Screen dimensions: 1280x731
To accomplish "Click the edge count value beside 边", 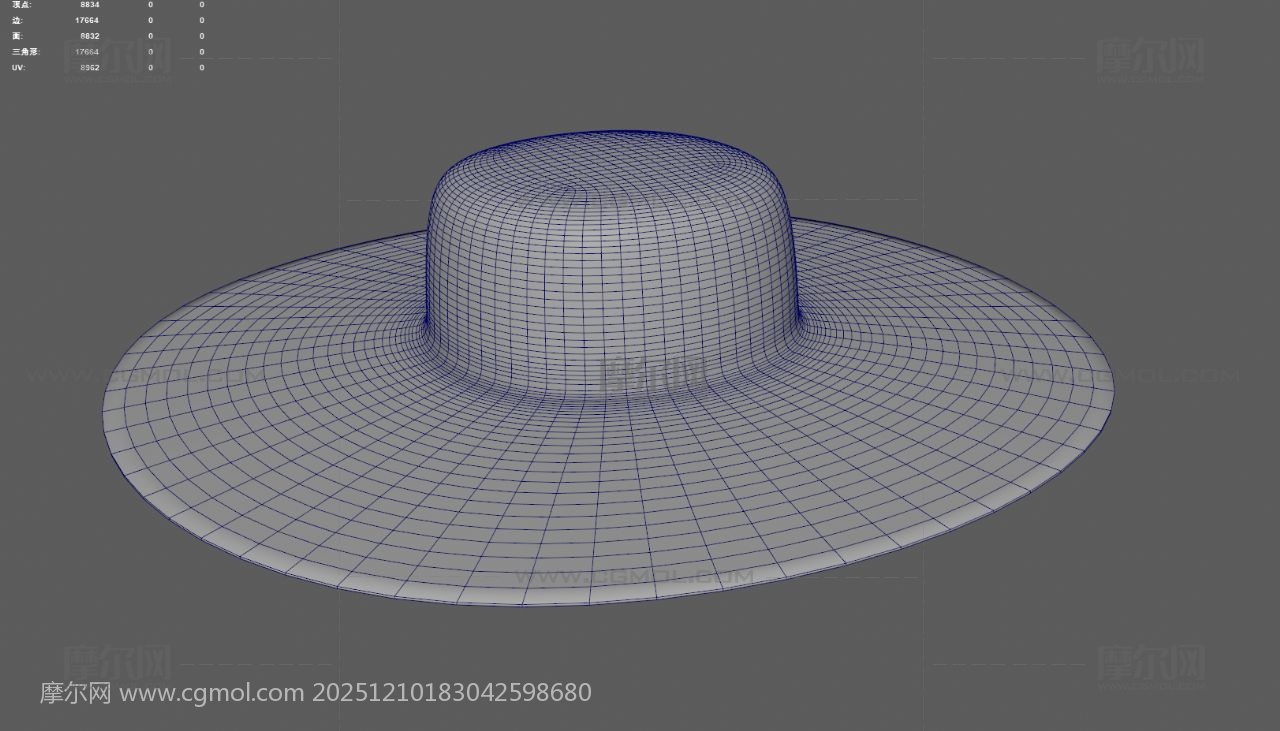I will pos(87,20).
